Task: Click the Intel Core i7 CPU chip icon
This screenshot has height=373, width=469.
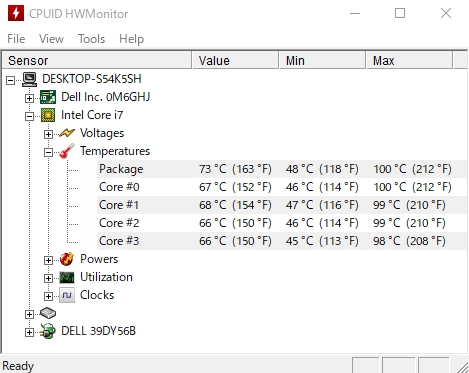Action: (x=48, y=115)
